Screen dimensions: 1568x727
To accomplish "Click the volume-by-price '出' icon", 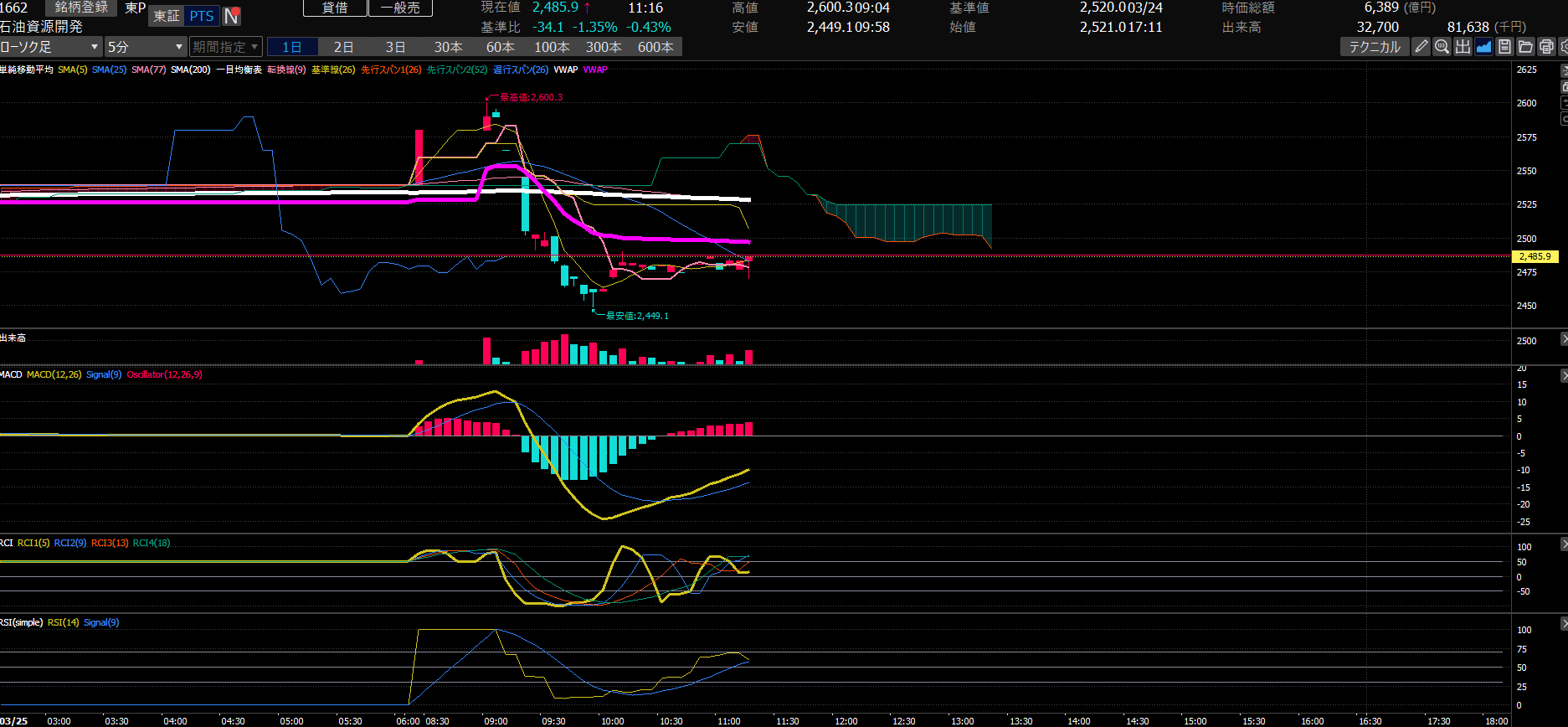I will pyautogui.click(x=1463, y=47).
